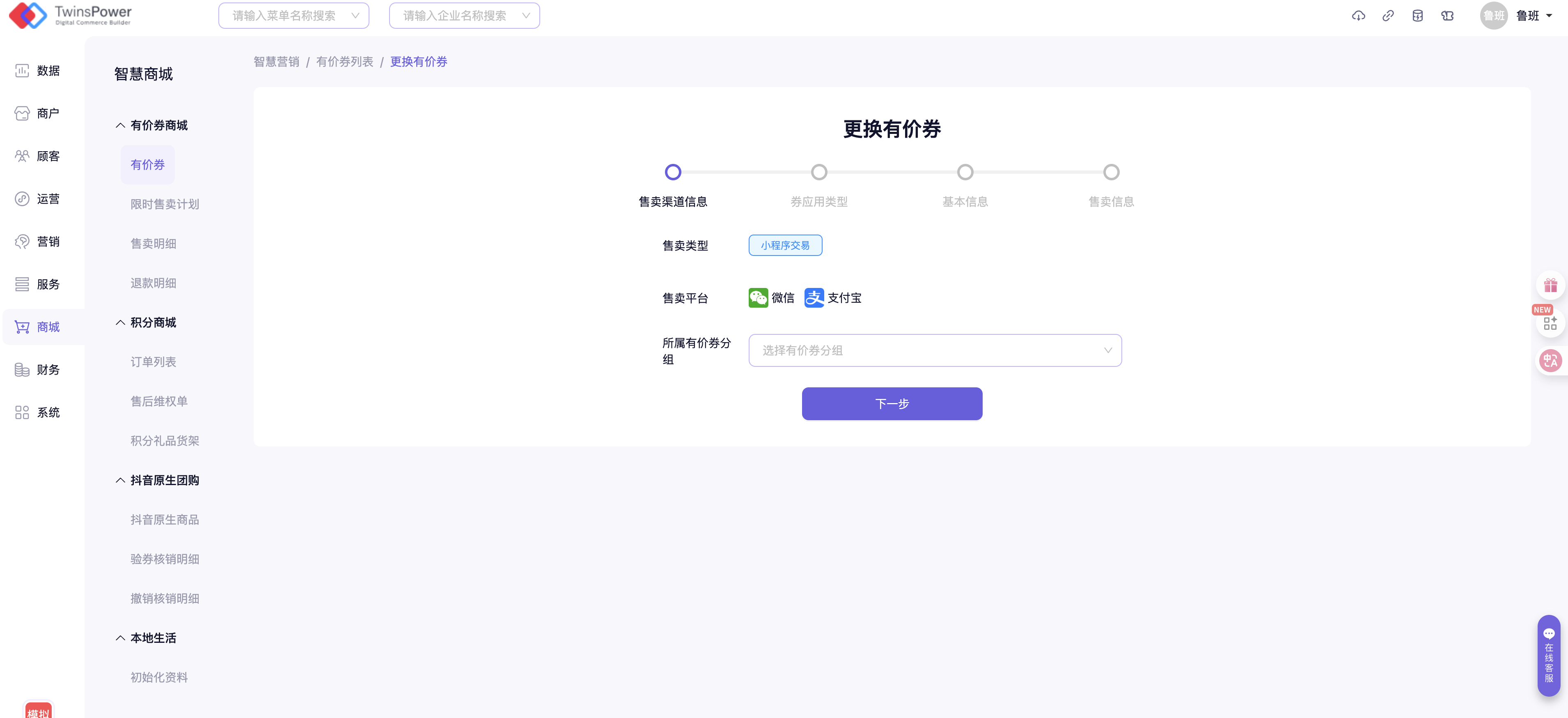Screen dimensions: 1568x718
Task: Click the 下一步 button
Action: point(891,404)
